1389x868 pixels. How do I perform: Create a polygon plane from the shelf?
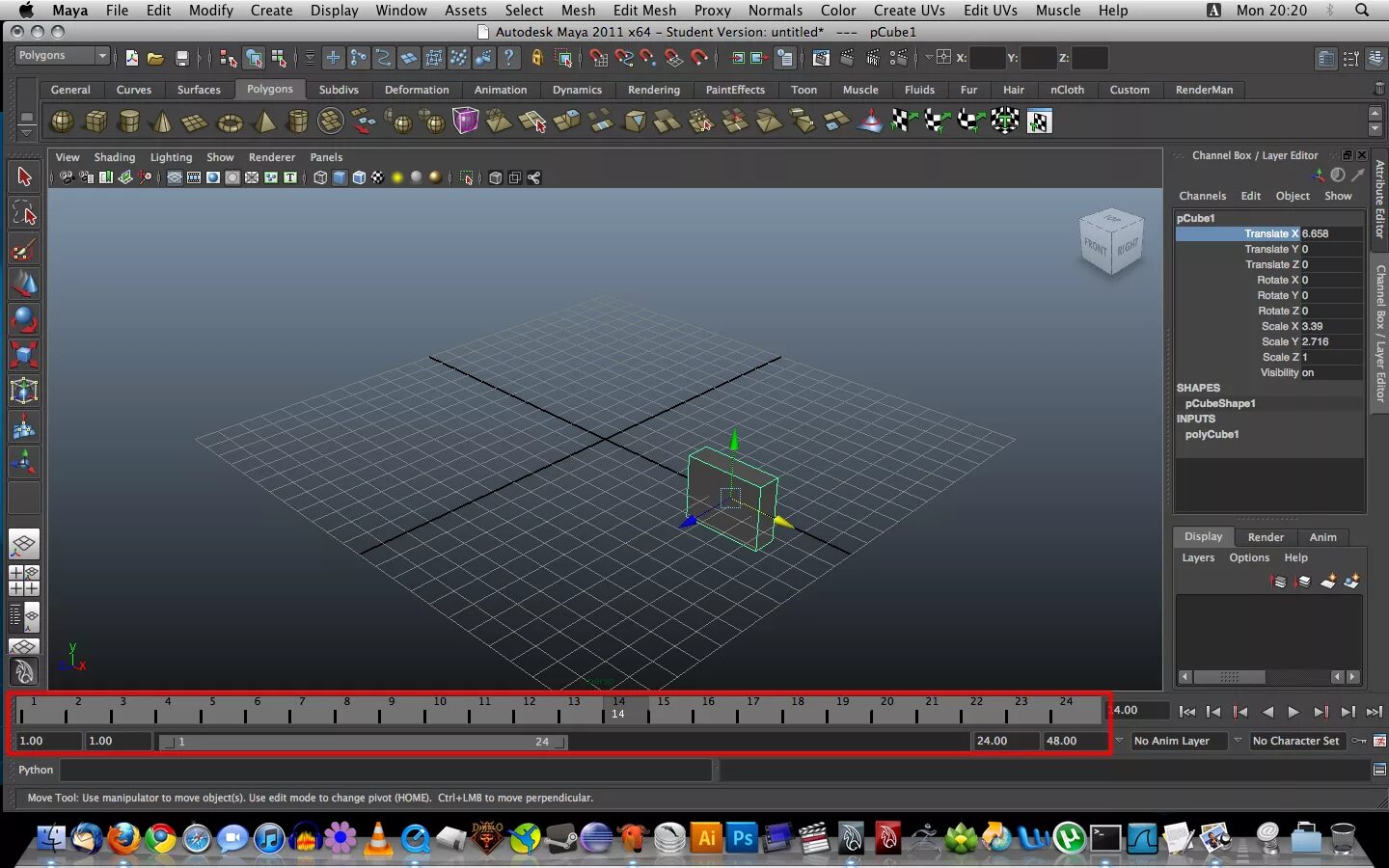(196, 122)
